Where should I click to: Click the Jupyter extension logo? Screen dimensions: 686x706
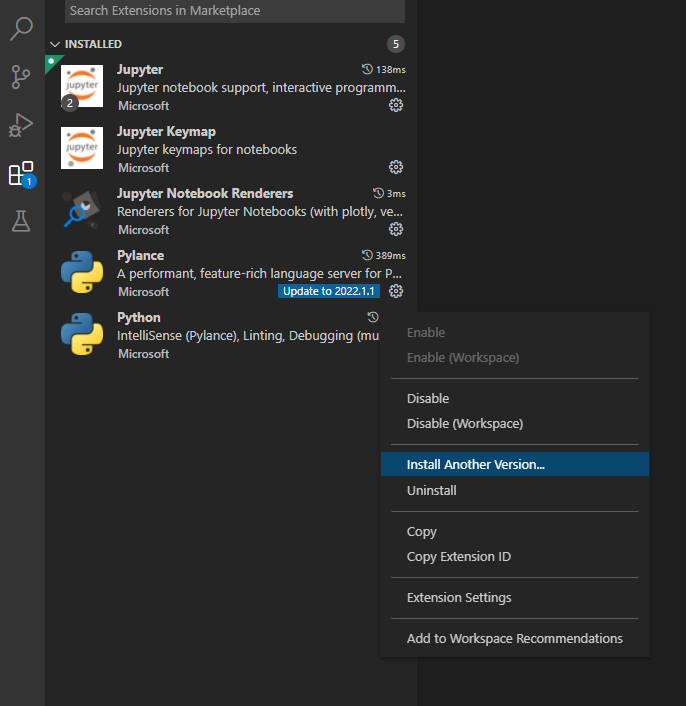[82, 86]
